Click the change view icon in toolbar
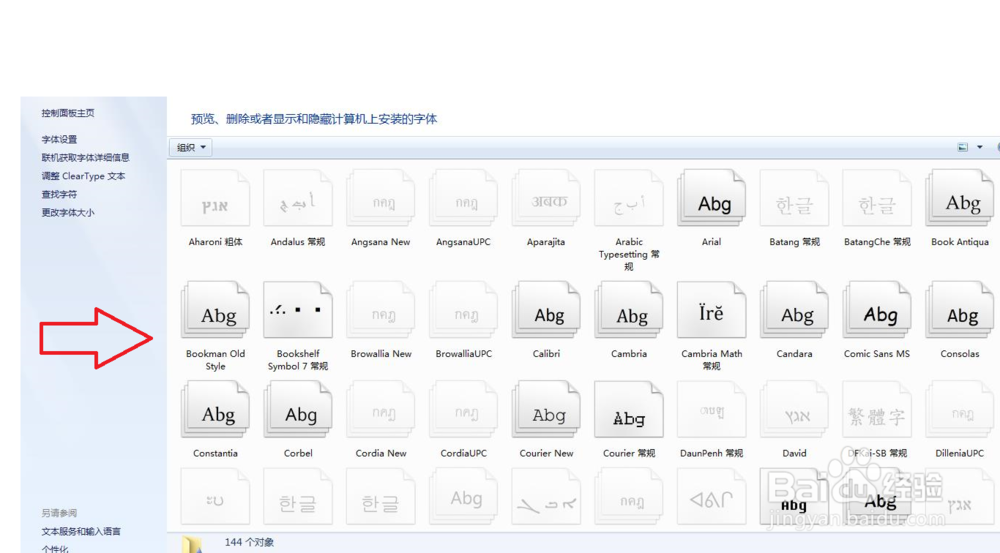The height and width of the screenshot is (553, 1000). 962,147
